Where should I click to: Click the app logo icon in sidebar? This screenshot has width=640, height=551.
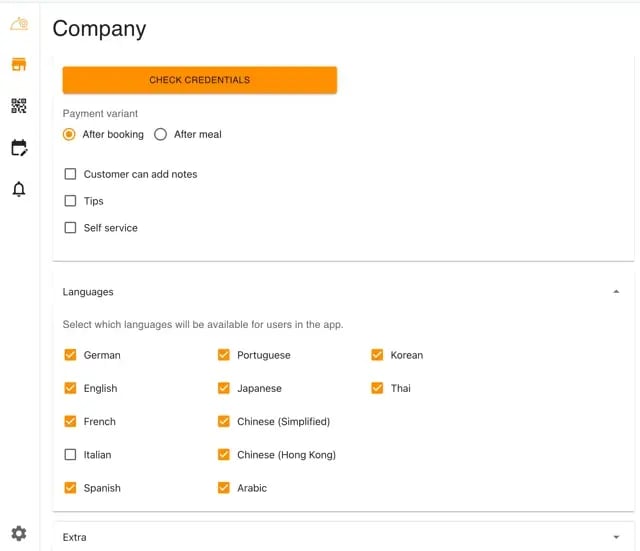point(19,24)
